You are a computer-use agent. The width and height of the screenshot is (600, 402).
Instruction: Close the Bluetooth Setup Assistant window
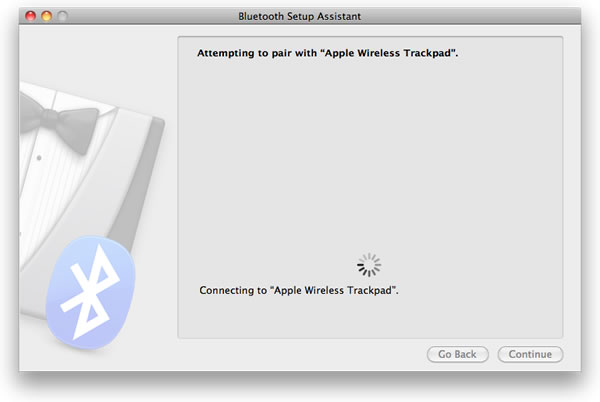coord(29,17)
